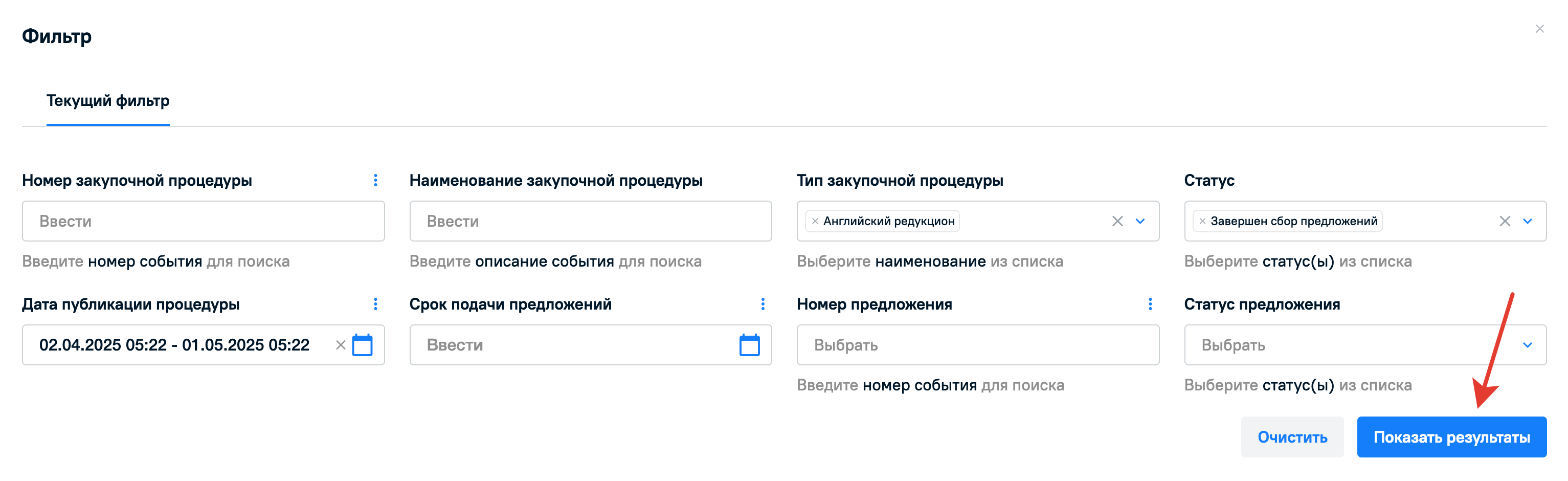Expand the Статус dropdown list
Viewport: 1568px width, 481px height.
pyautogui.click(x=1527, y=221)
